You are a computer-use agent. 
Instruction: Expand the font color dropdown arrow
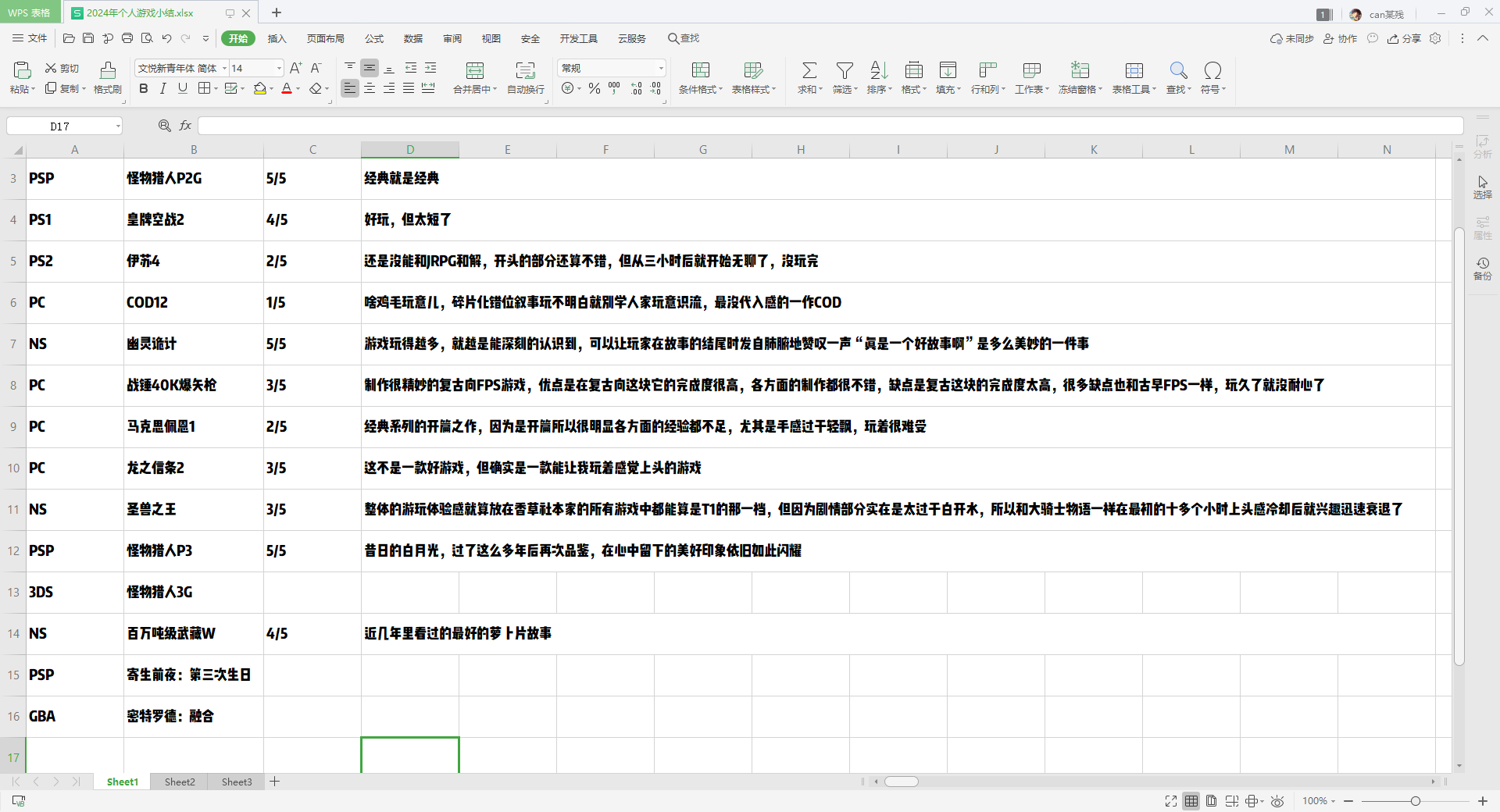pos(298,89)
